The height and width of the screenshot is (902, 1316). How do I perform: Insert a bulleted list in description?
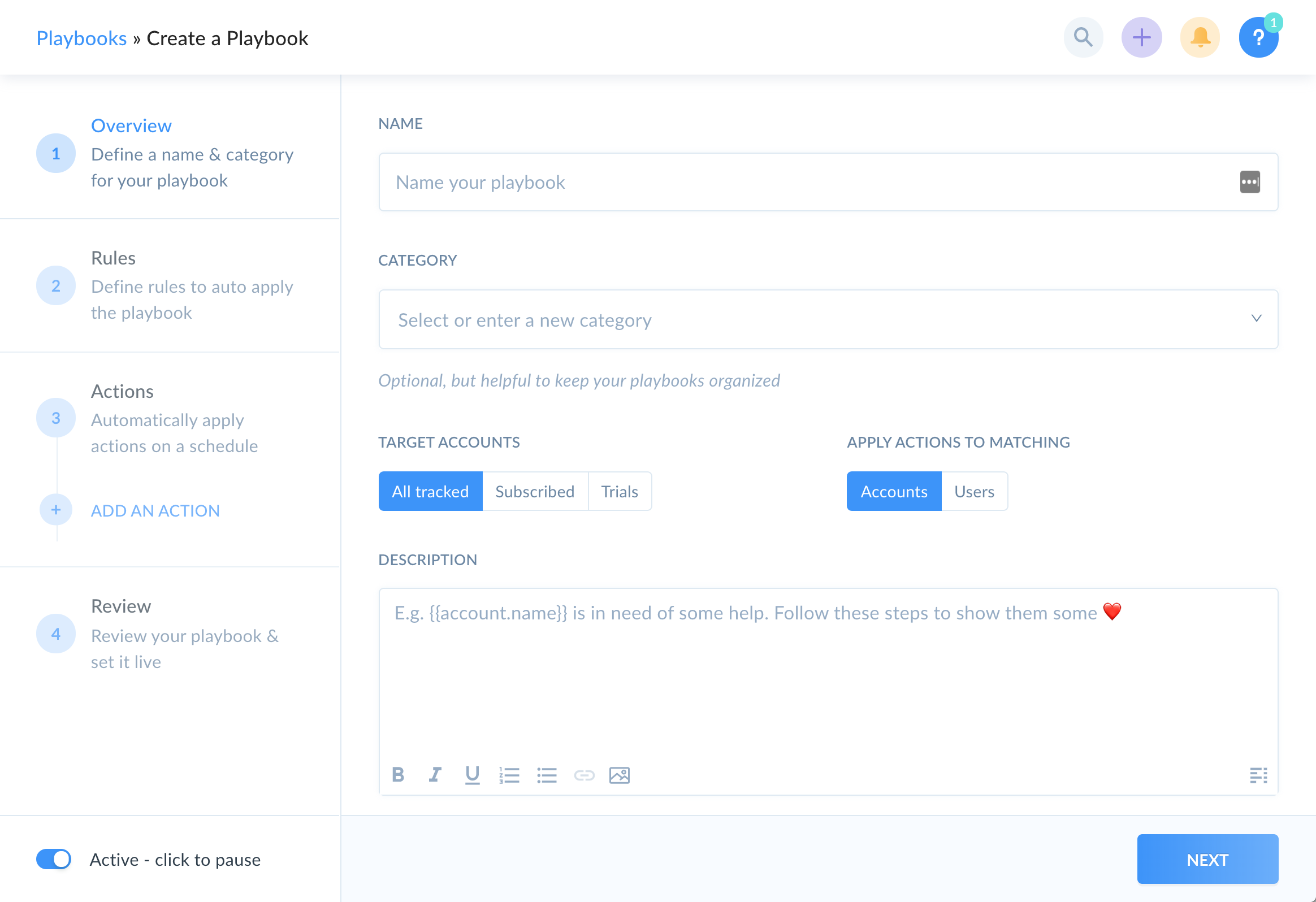547,775
